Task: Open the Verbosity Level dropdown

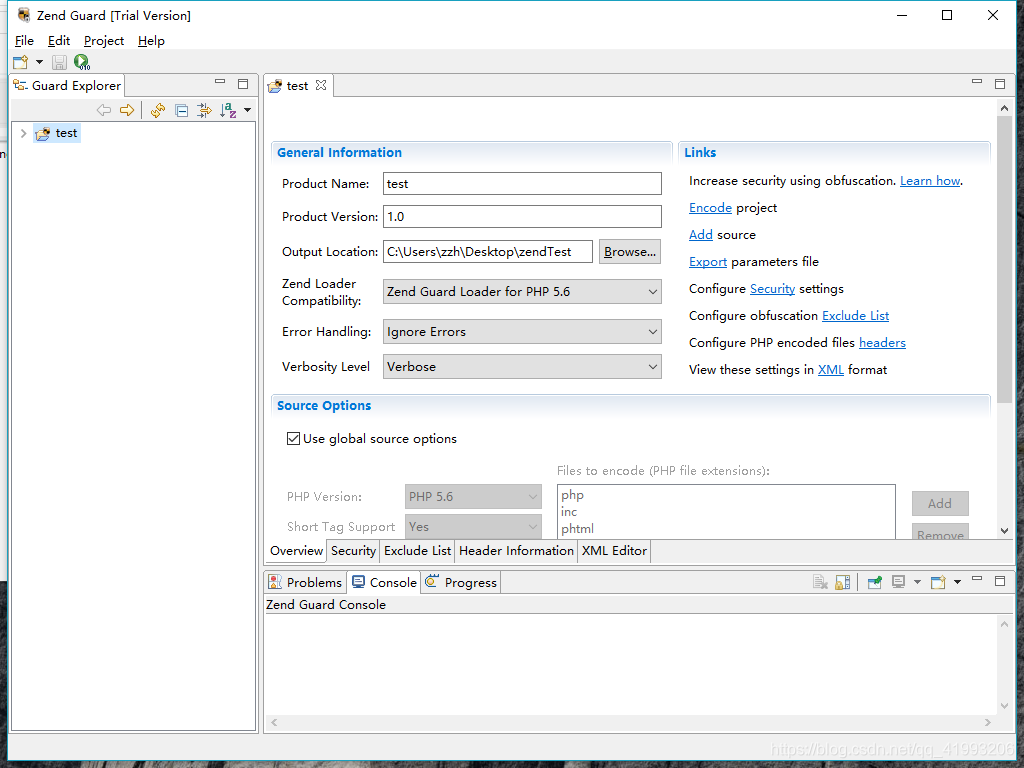Action: point(522,366)
